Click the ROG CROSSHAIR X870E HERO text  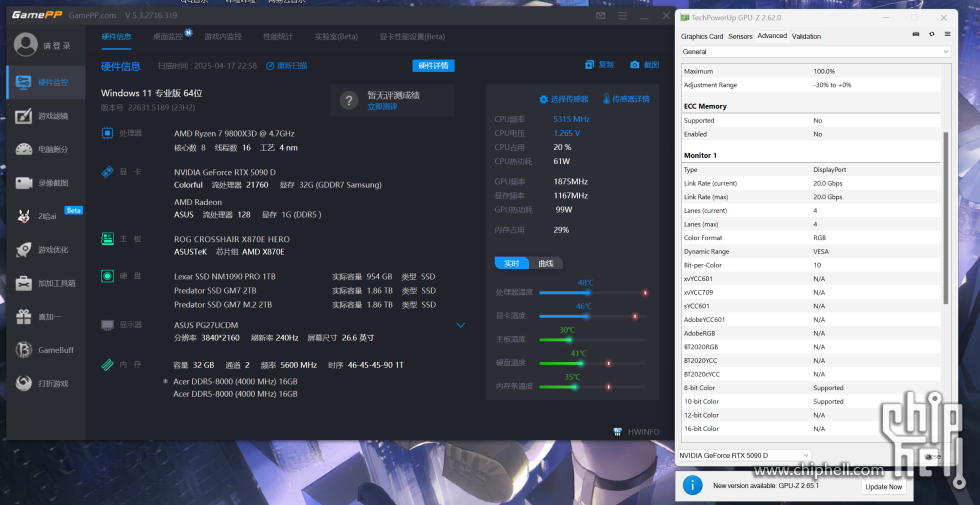pos(232,239)
